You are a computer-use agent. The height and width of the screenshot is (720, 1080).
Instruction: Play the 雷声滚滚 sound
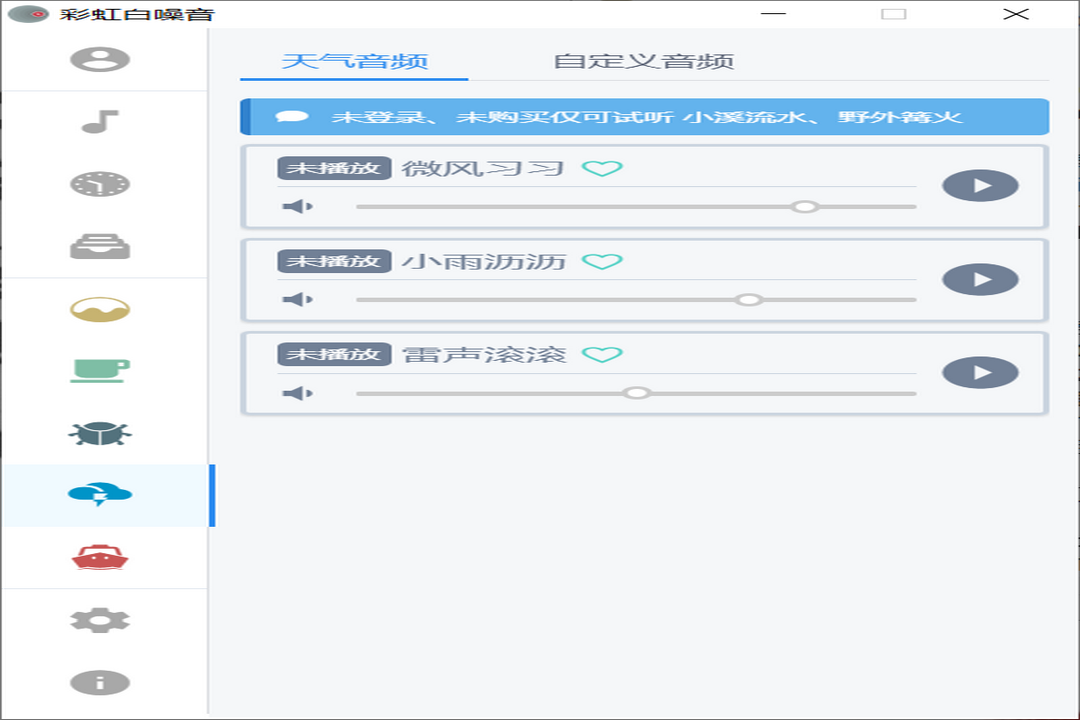981,373
